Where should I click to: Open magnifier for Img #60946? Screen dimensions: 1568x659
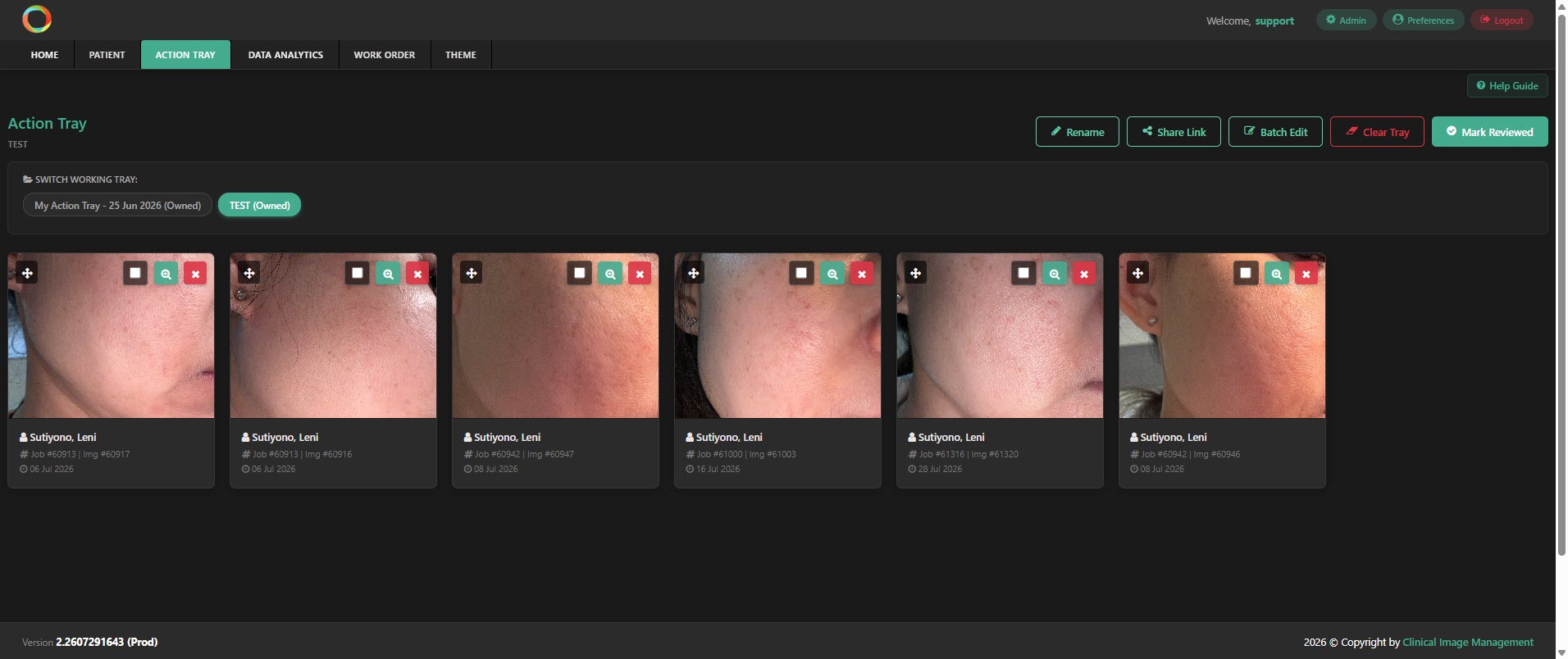click(1277, 274)
